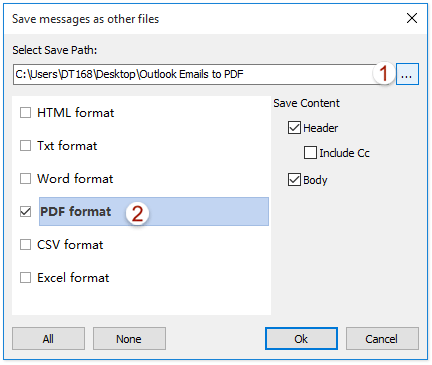Click the None button
Image resolution: width=432 pixels, height=365 pixels.
pyautogui.click(x=129, y=339)
